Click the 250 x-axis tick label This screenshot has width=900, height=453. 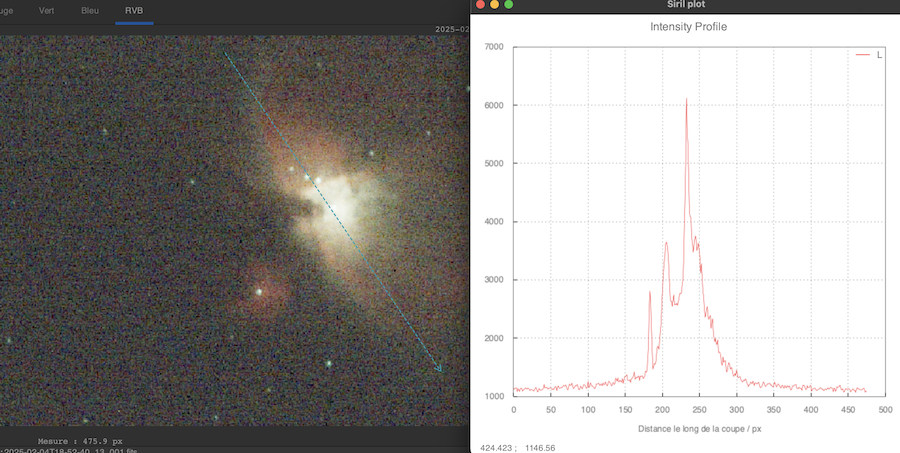pyautogui.click(x=700, y=409)
